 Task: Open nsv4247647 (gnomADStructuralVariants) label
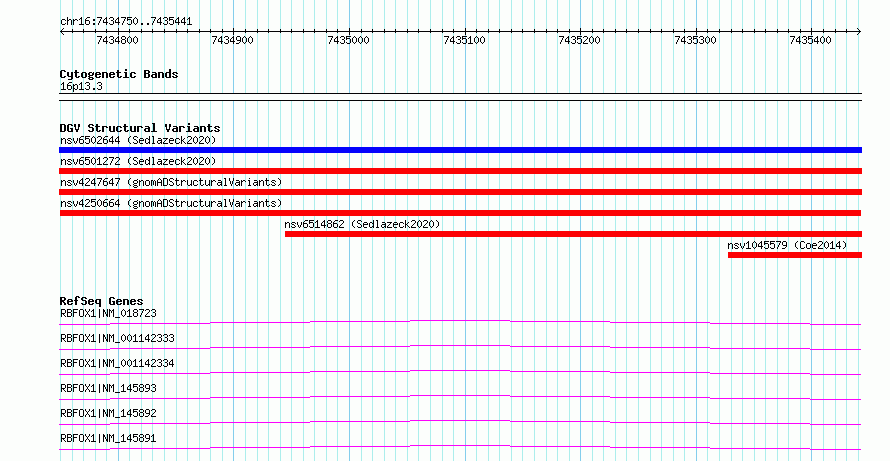pos(171,182)
